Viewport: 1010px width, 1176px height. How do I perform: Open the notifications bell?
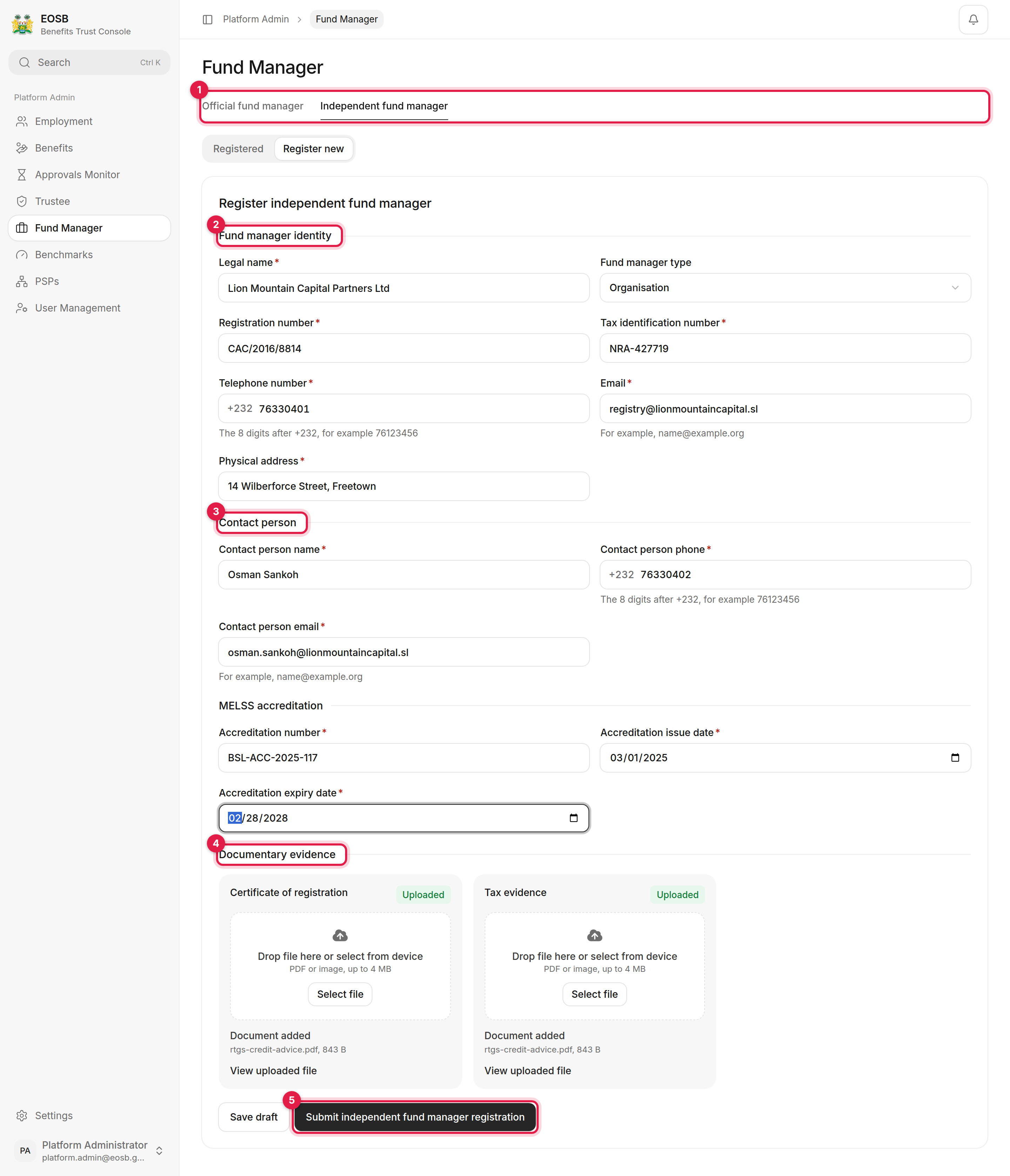973,19
